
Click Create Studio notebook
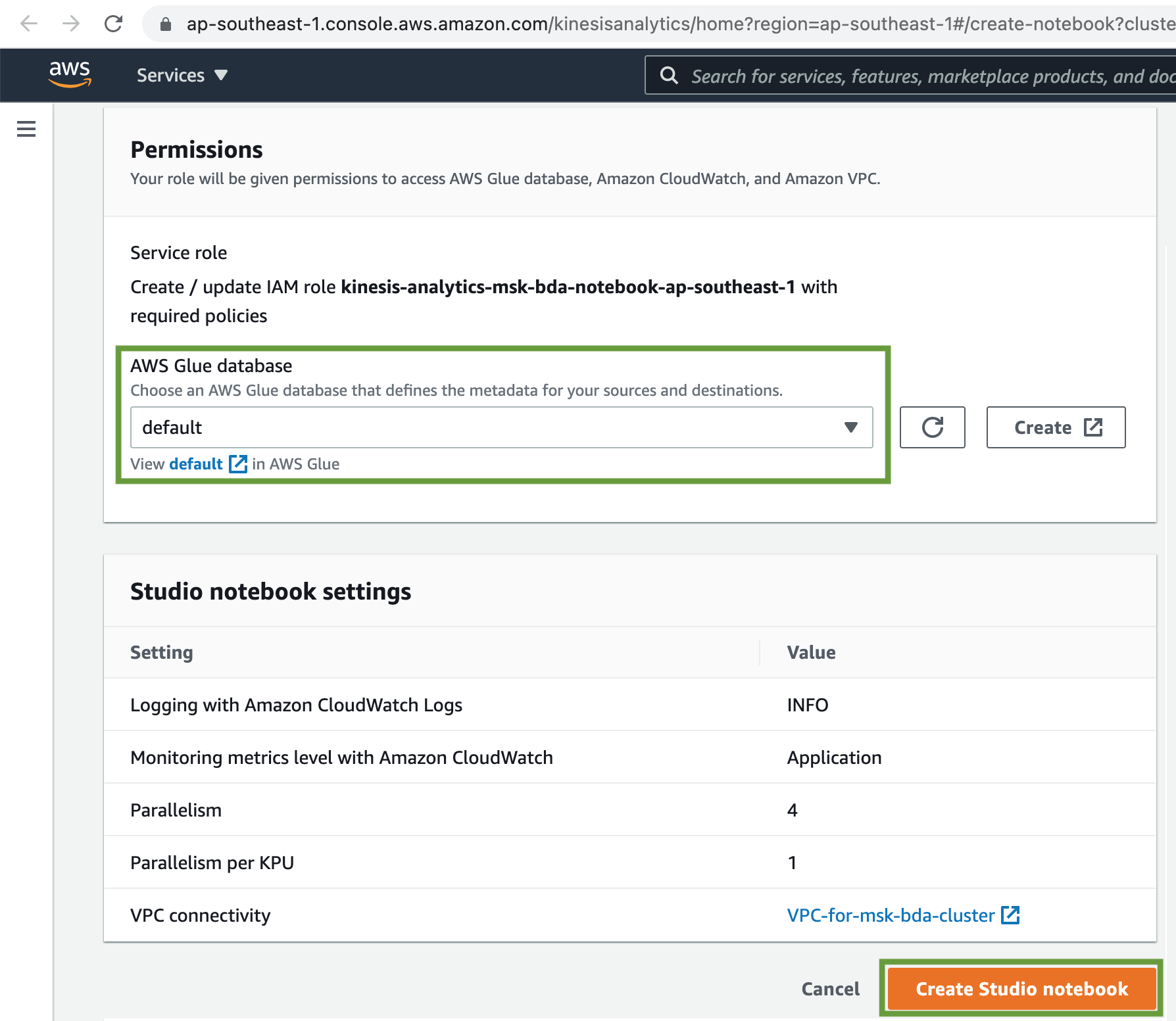[x=1021, y=989]
